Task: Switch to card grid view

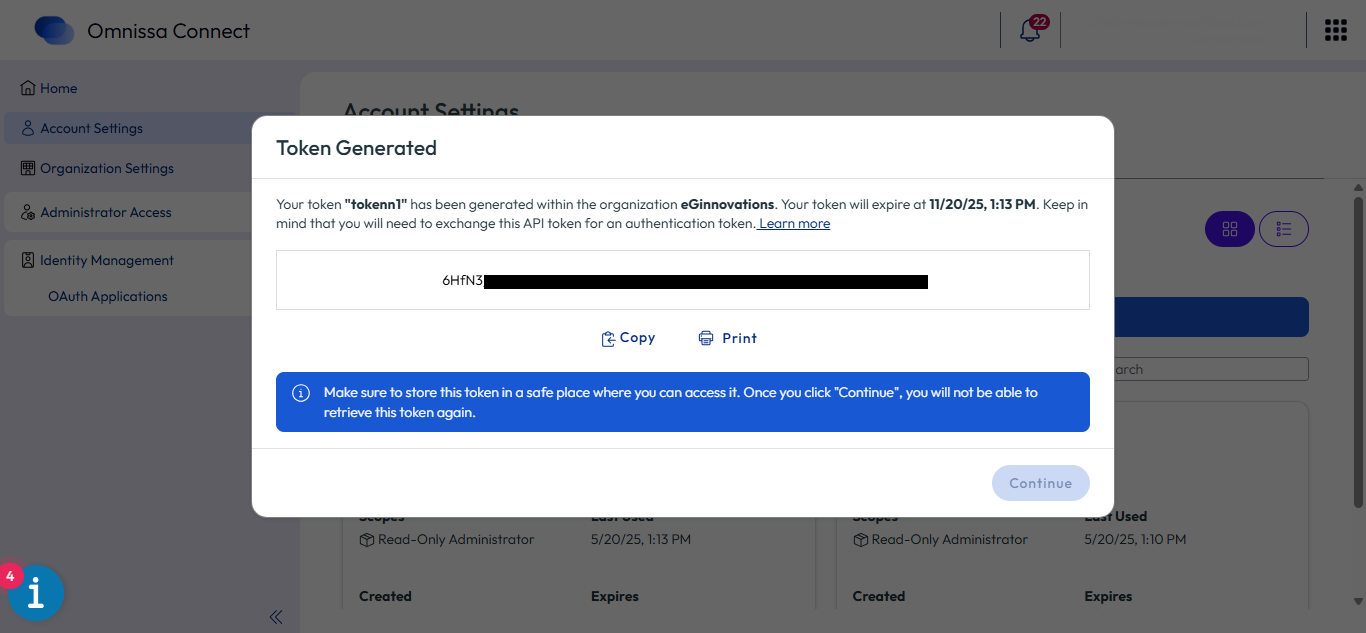Action: pyautogui.click(x=1230, y=229)
